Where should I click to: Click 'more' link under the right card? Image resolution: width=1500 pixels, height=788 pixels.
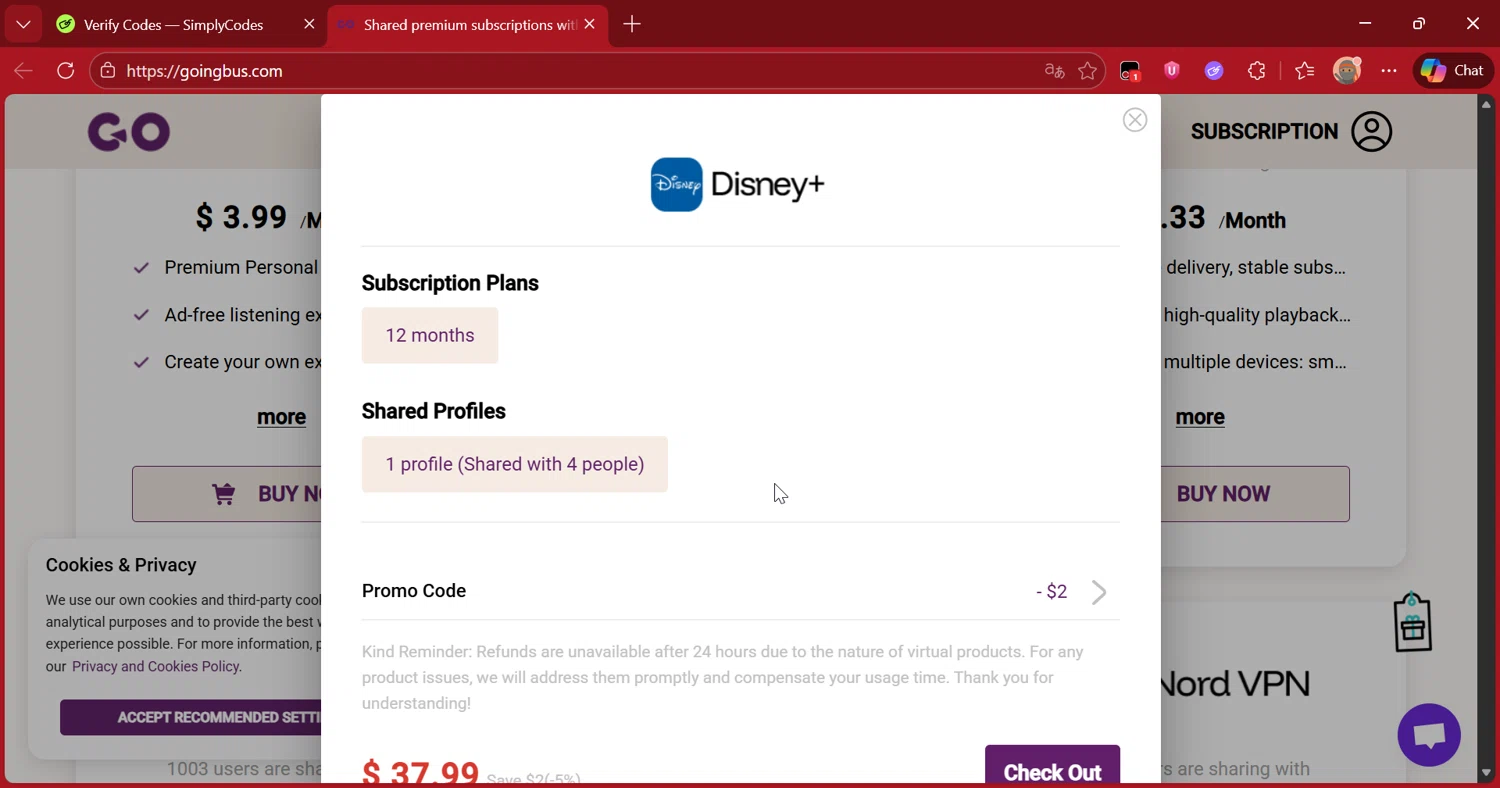point(1200,417)
